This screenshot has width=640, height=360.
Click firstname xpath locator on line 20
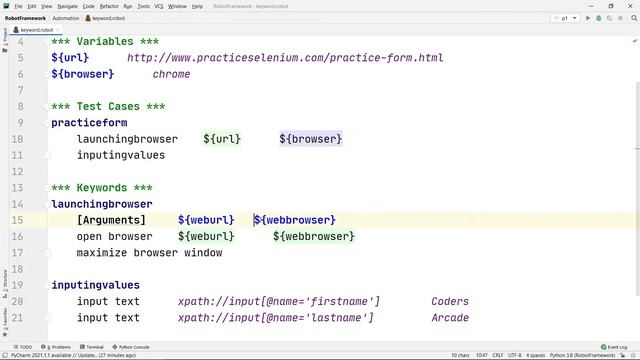coord(279,302)
